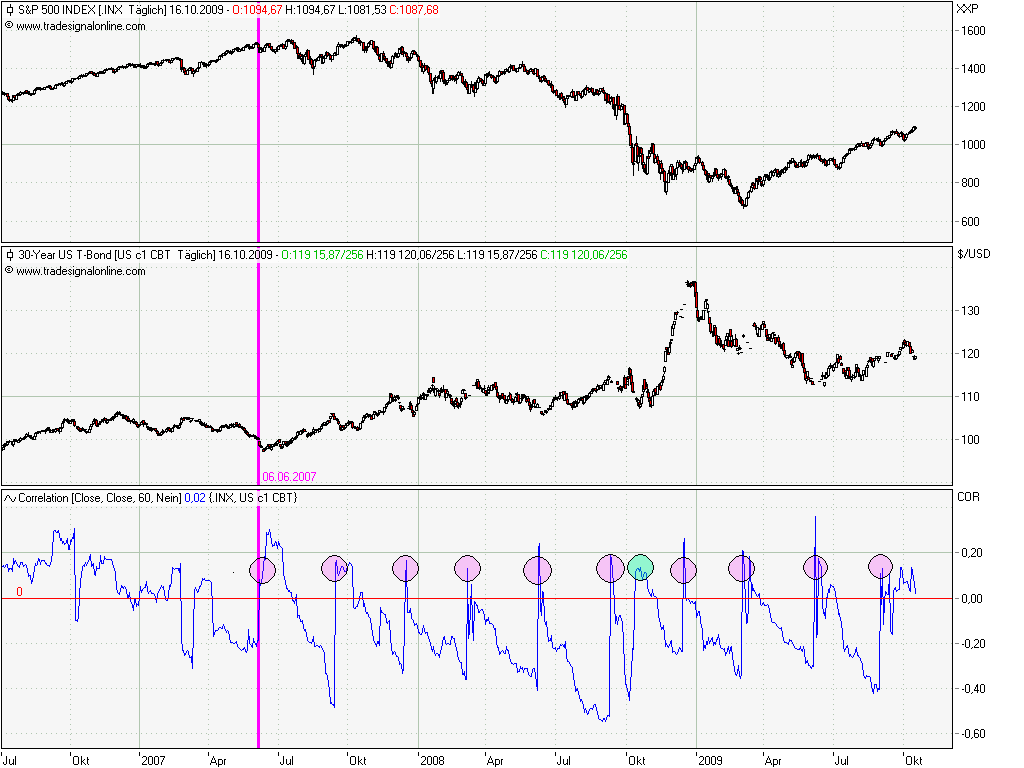Click the 2007 year label on time axis
1024x768 pixels.
click(x=153, y=760)
